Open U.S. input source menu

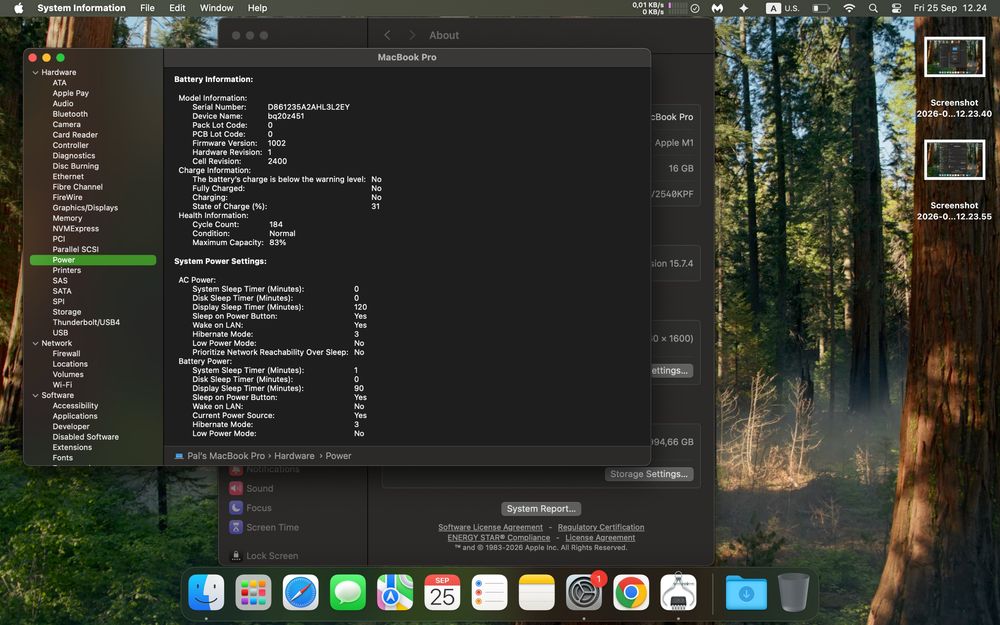pyautogui.click(x=783, y=8)
